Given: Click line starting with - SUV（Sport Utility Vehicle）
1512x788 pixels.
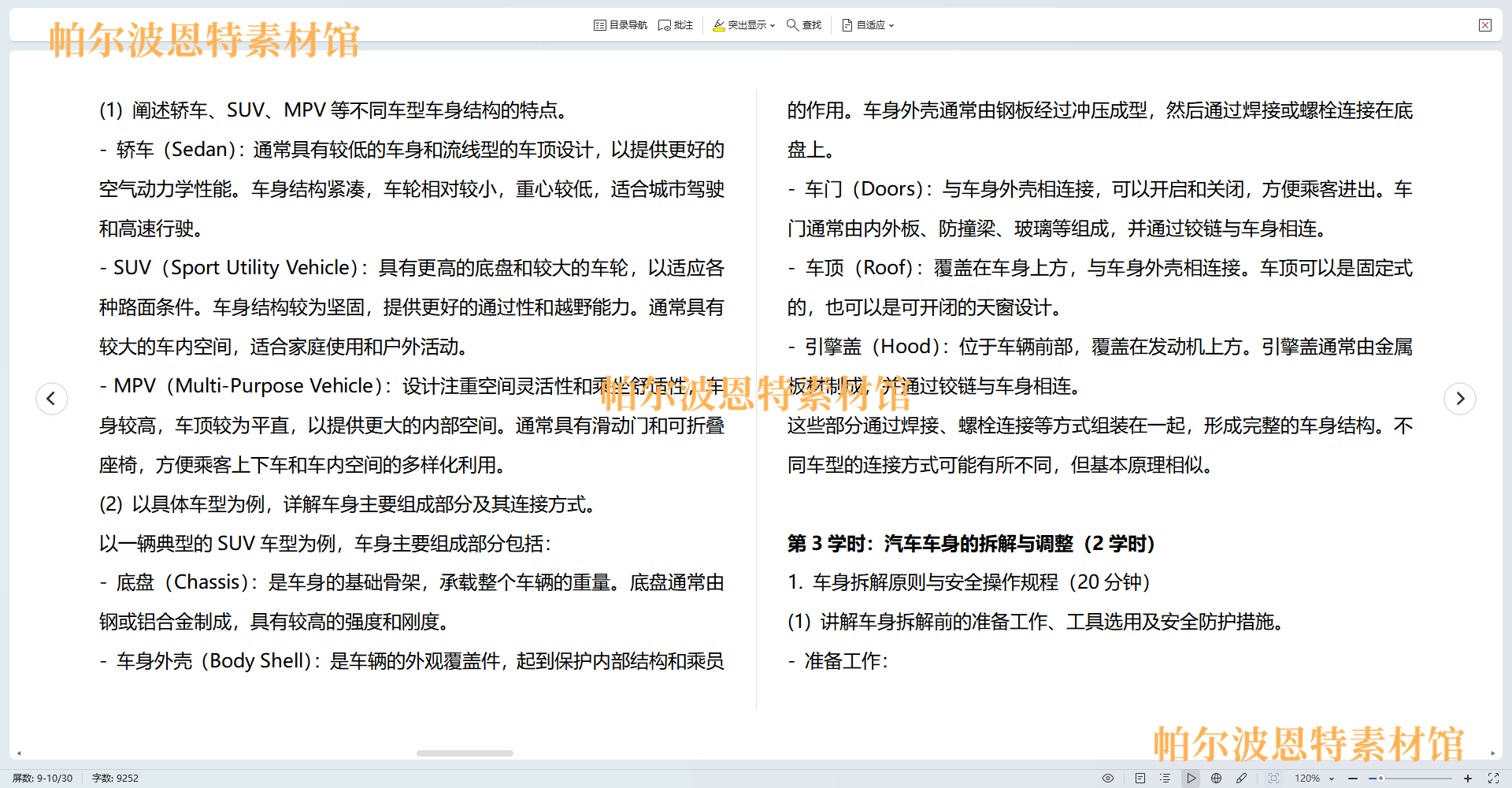Looking at the screenshot, I should click(x=412, y=268).
